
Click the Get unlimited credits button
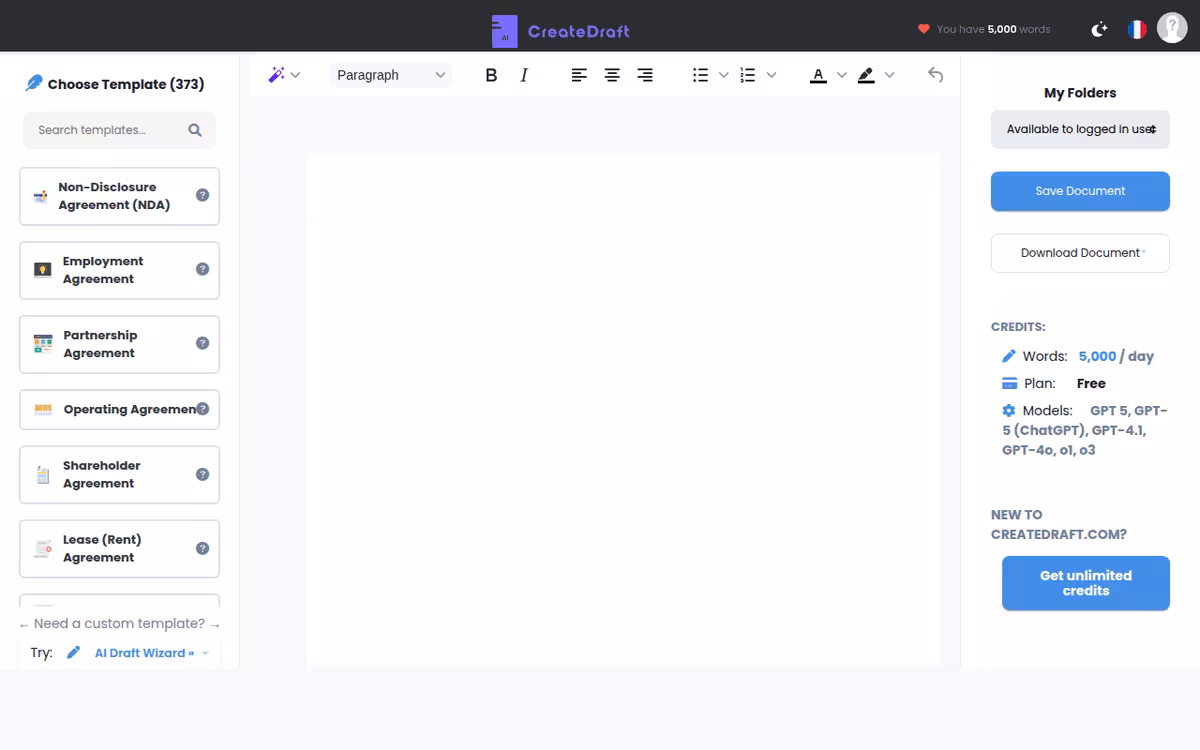(x=1086, y=583)
